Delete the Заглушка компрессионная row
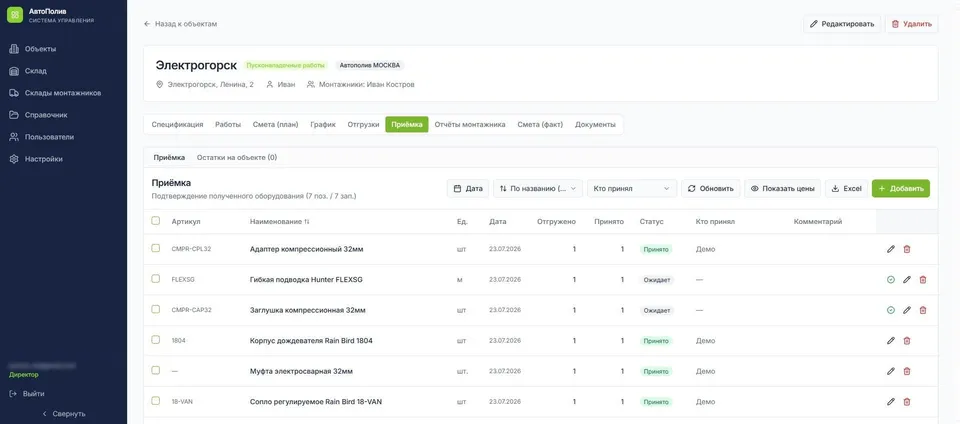Viewport: 960px width, 424px height. [923, 310]
